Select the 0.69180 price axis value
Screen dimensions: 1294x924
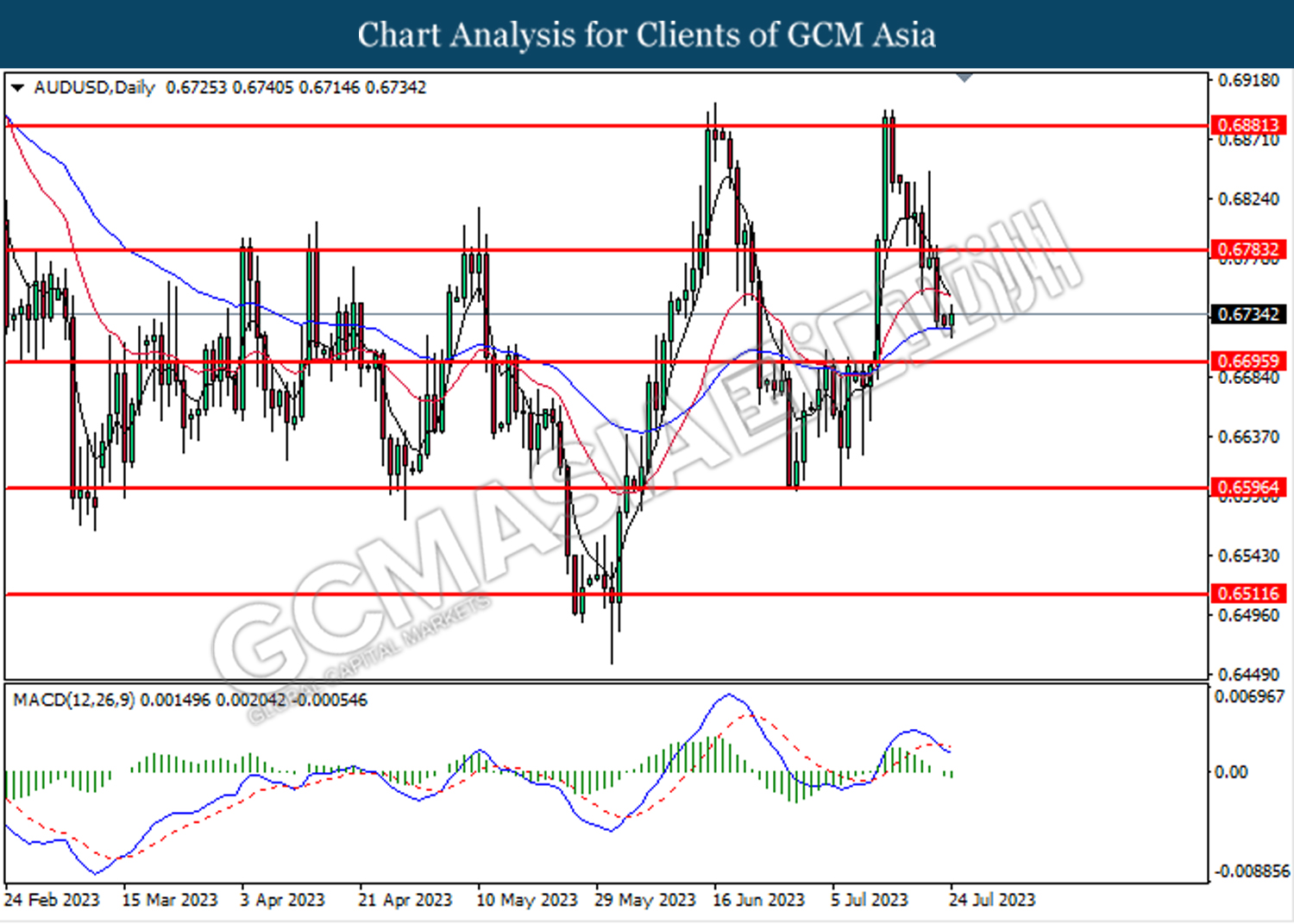(x=1248, y=80)
